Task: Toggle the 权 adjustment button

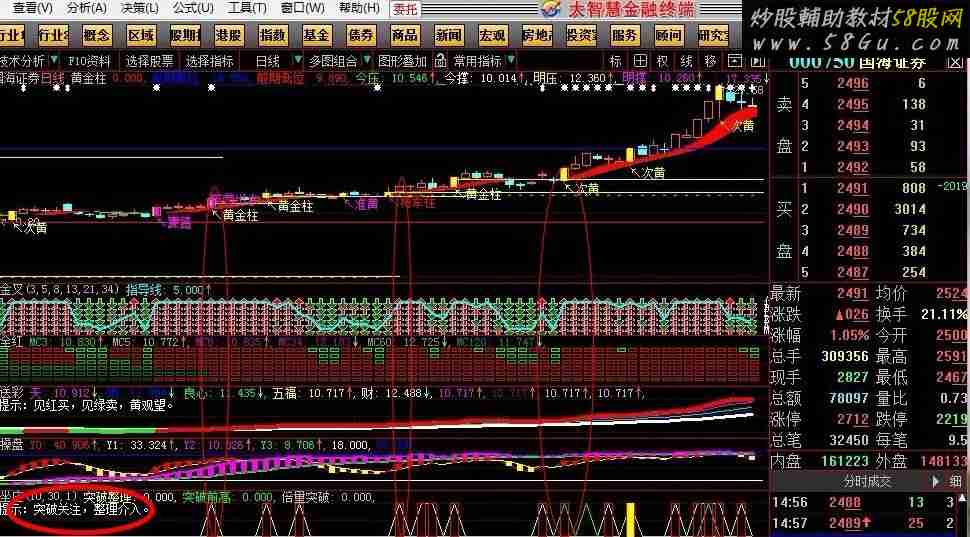Action: (x=663, y=61)
